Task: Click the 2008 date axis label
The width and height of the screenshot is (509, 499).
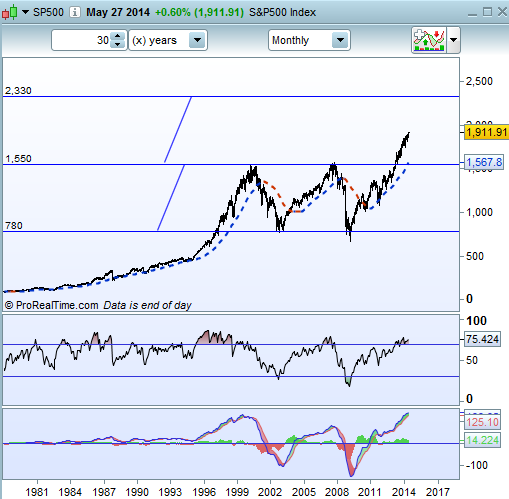Action: [337, 492]
